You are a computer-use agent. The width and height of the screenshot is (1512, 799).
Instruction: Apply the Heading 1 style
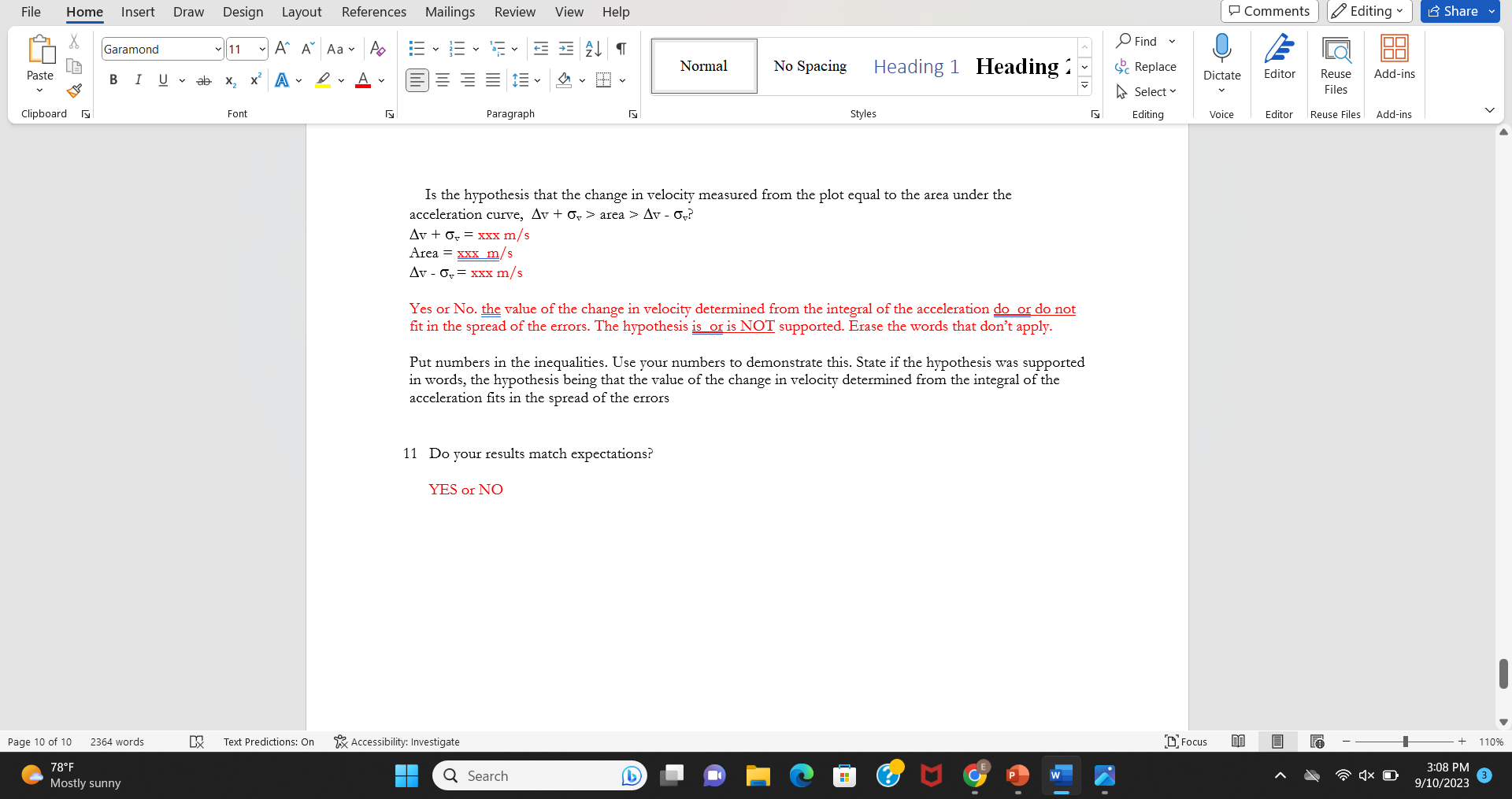click(916, 66)
